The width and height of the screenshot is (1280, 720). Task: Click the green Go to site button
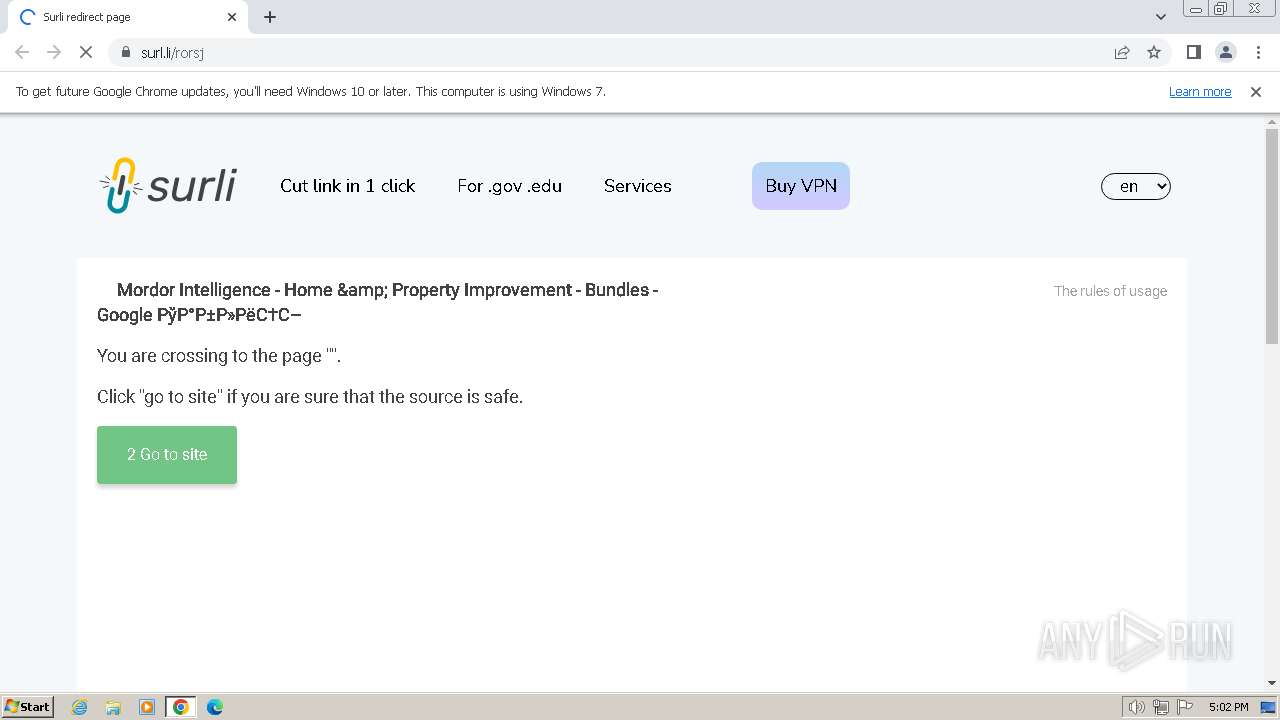[x=167, y=455]
